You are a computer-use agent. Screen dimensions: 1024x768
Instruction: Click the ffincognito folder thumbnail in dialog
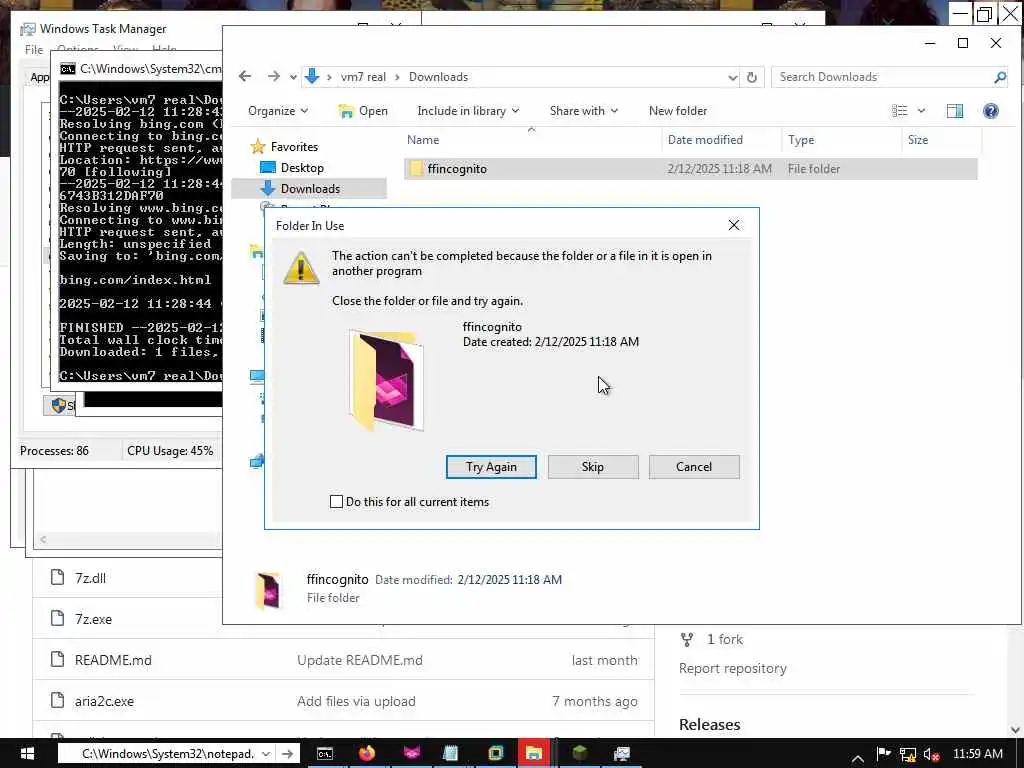[x=387, y=380]
